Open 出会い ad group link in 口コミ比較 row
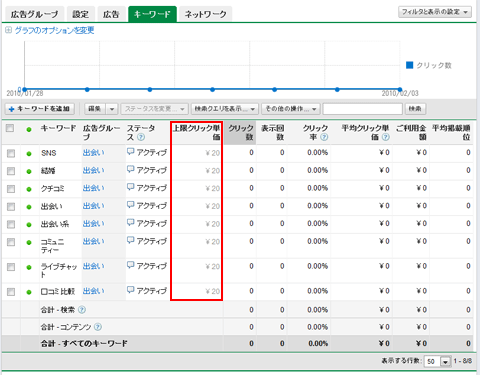 (94, 291)
